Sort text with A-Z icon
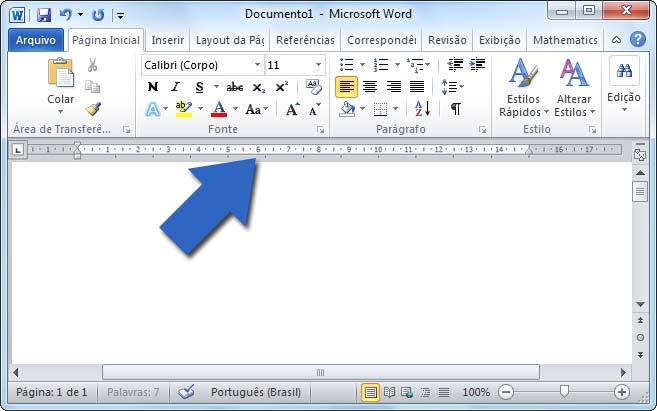Image resolution: width=657 pixels, height=411 pixels. [422, 109]
